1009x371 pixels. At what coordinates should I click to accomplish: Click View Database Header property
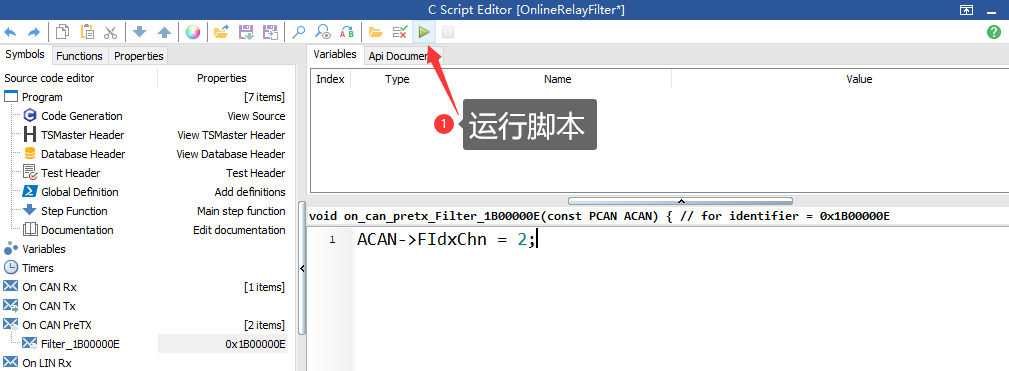click(231, 154)
